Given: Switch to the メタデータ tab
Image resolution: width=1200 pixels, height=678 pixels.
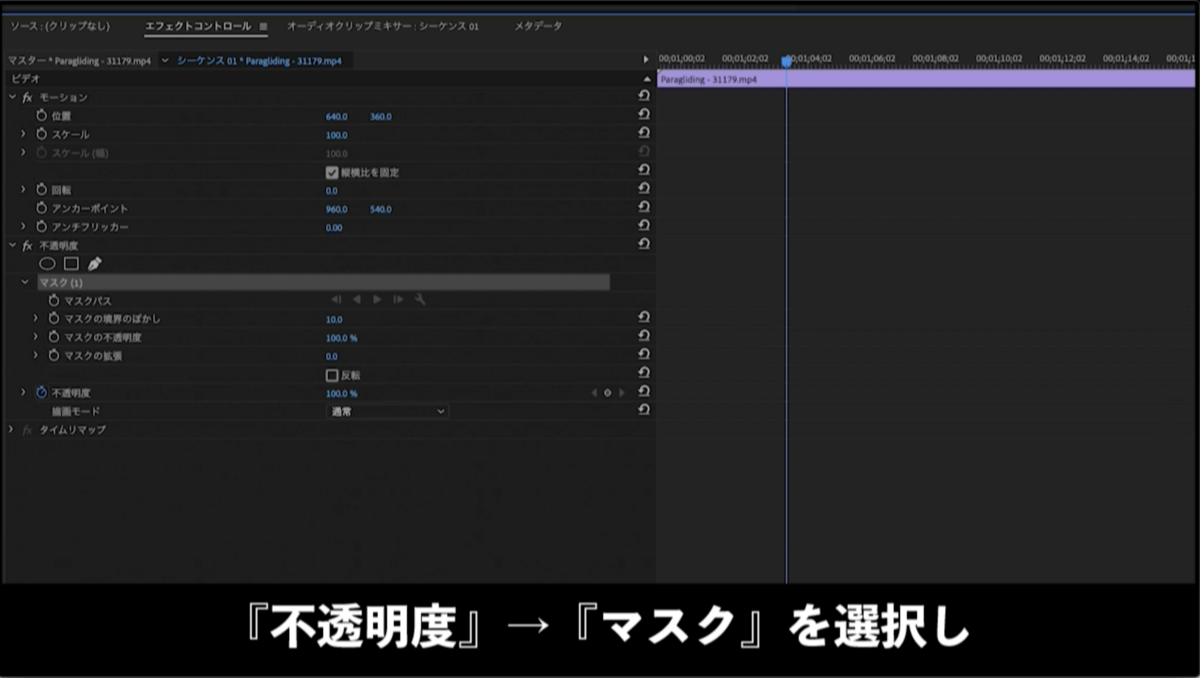Looking at the screenshot, I should click(x=537, y=26).
